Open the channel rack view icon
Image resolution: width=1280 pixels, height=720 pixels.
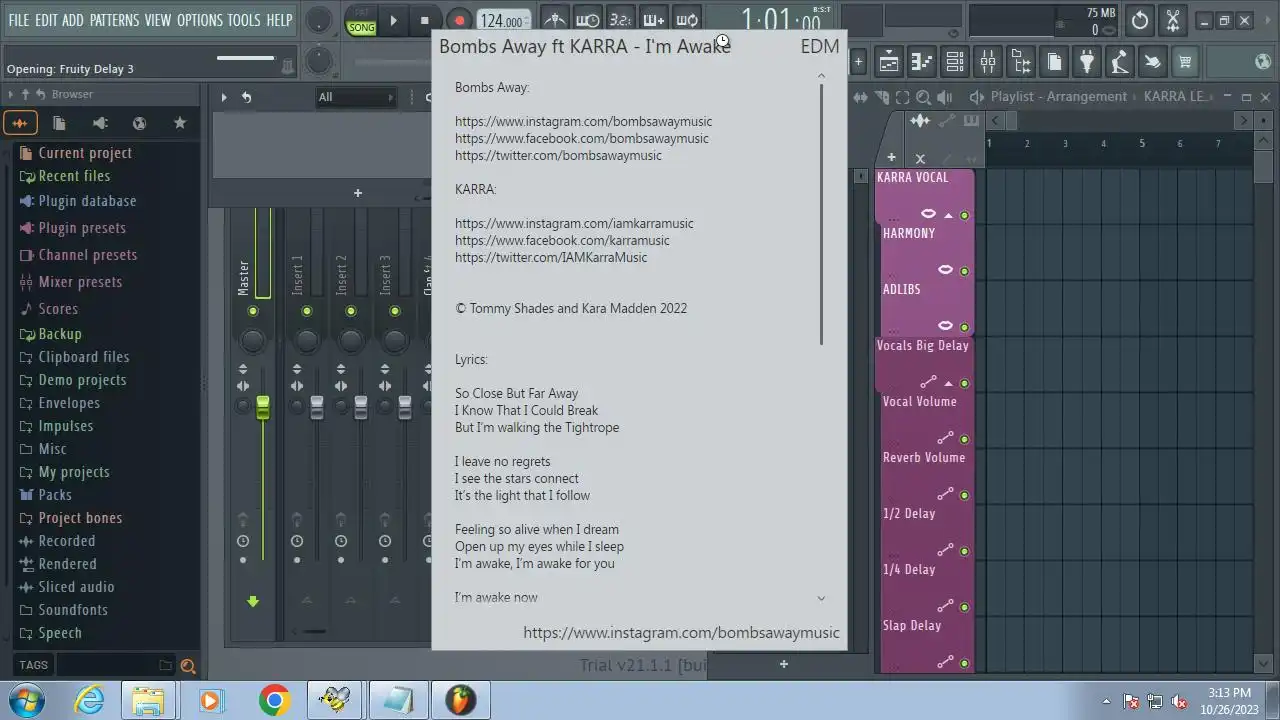(x=955, y=62)
